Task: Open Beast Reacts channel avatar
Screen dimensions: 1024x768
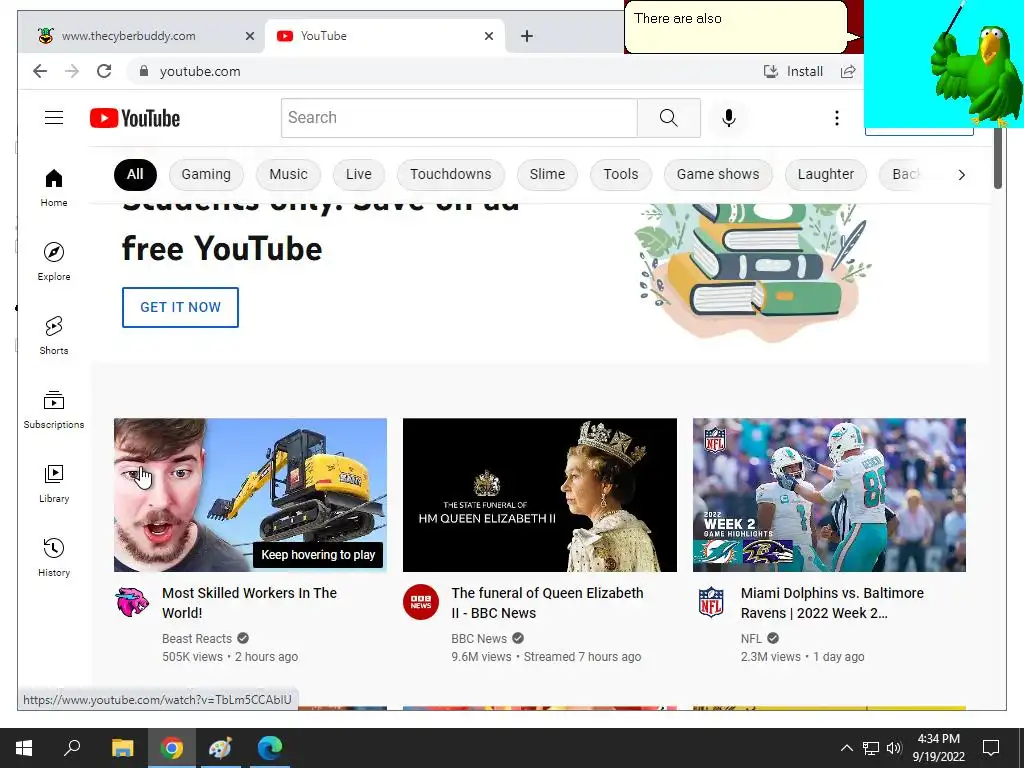Action: pos(132,602)
